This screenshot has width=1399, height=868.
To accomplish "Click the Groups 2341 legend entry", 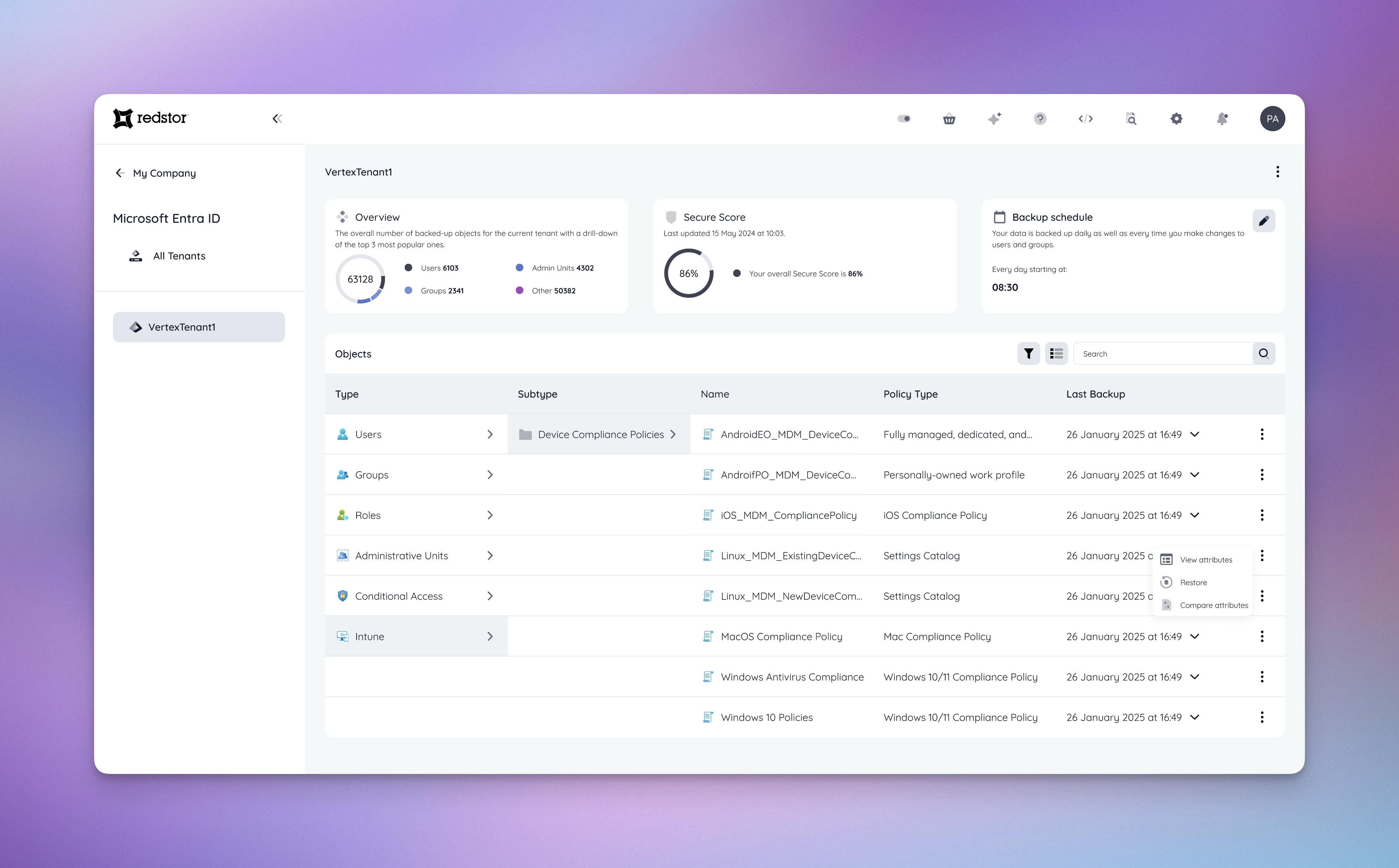I will click(434, 291).
